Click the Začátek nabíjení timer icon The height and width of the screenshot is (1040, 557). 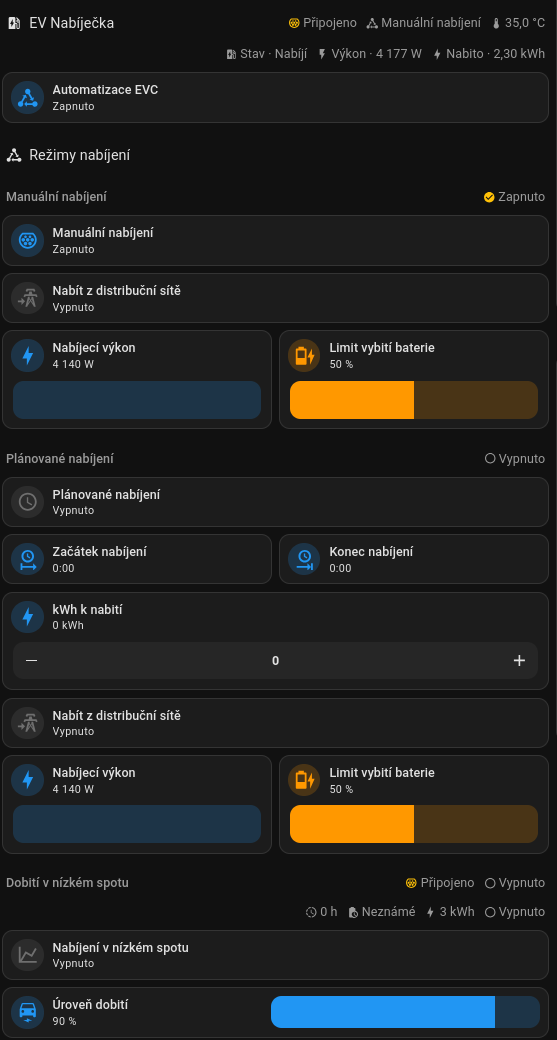tap(27, 559)
